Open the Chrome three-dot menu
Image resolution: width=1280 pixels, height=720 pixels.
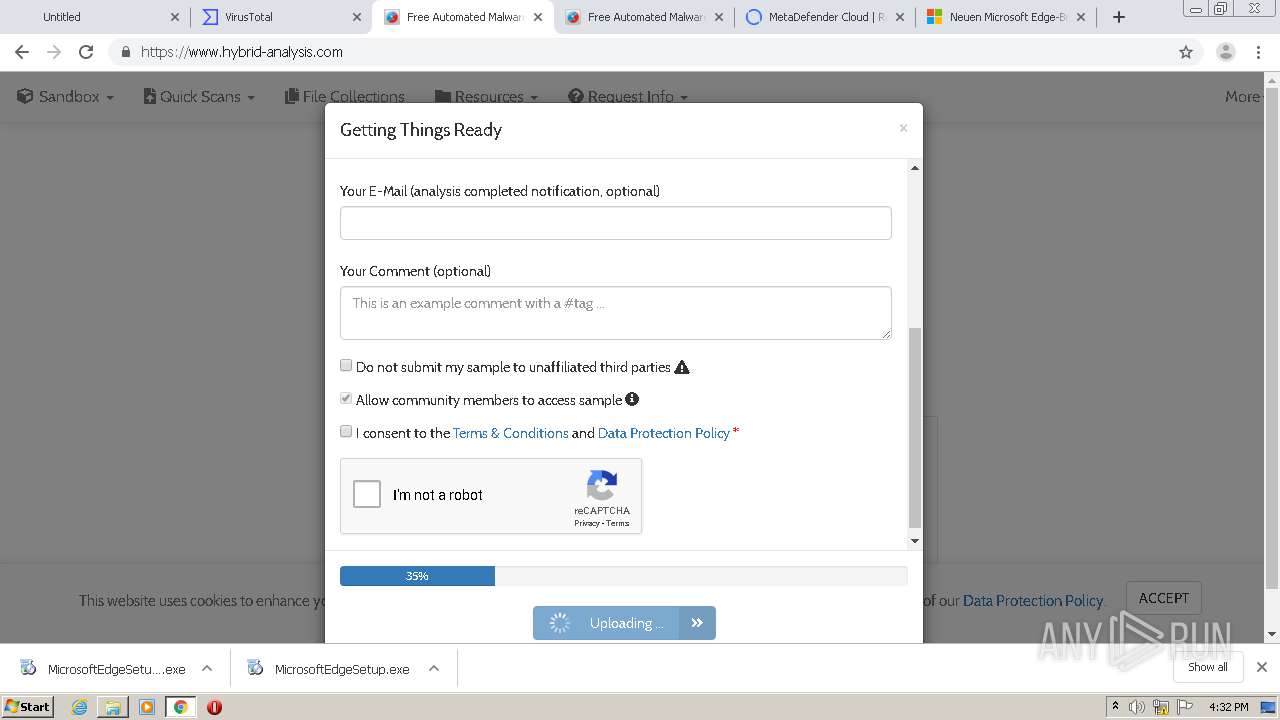click(x=1259, y=52)
